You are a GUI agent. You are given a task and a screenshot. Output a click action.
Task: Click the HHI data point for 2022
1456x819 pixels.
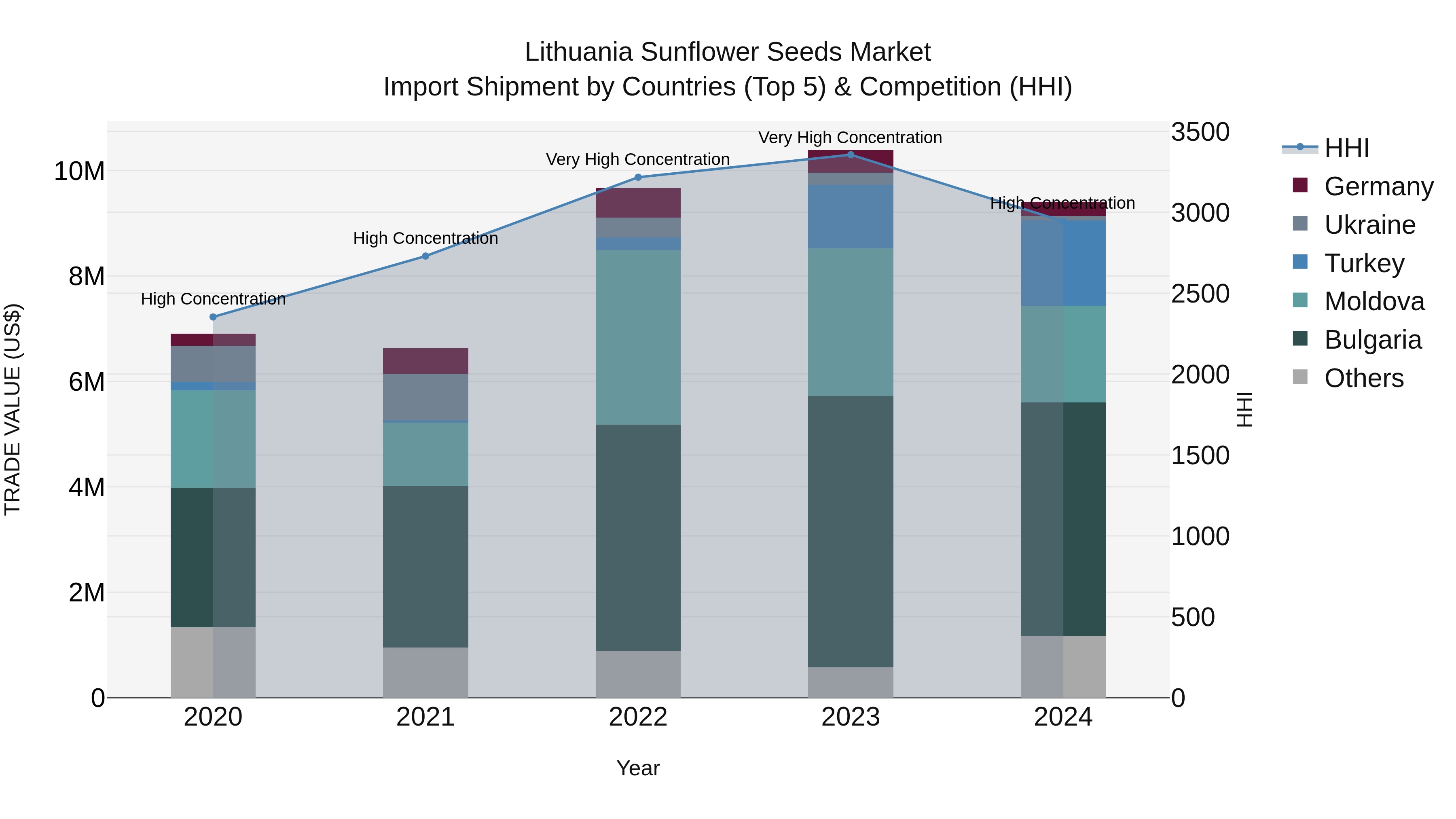(638, 178)
